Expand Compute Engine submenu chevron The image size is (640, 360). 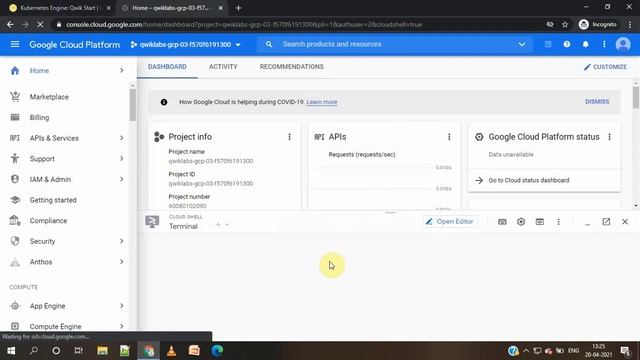click(122, 326)
